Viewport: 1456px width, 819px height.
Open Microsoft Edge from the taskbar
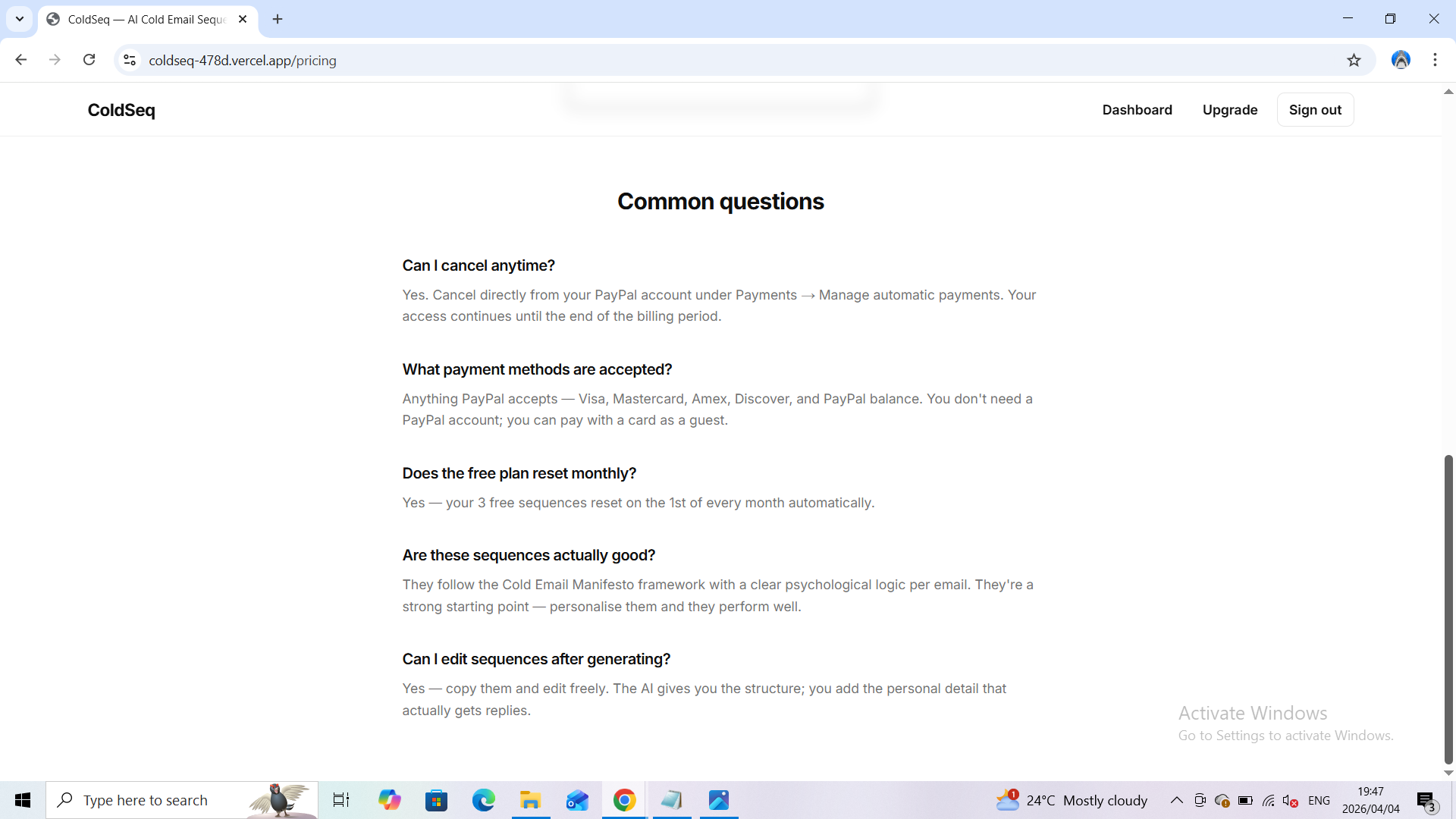483,800
